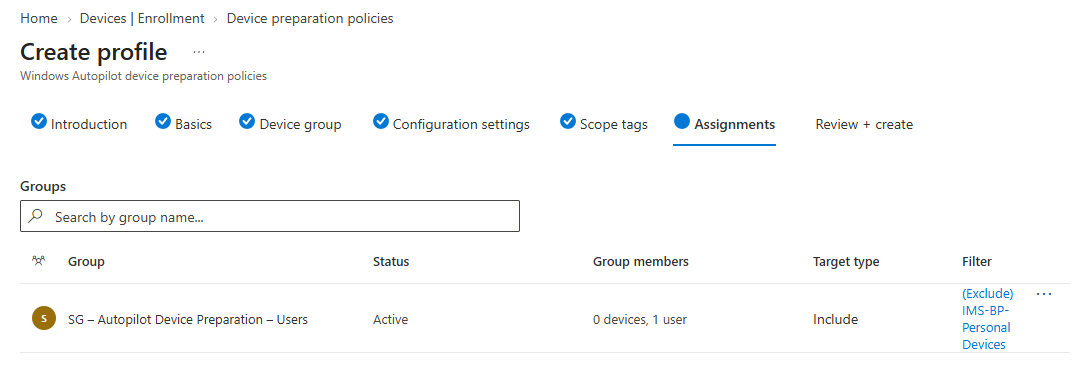Image resolution: width=1092 pixels, height=392 pixels.
Task: Click the Basics step checkmark icon
Action: pyautogui.click(x=163, y=122)
